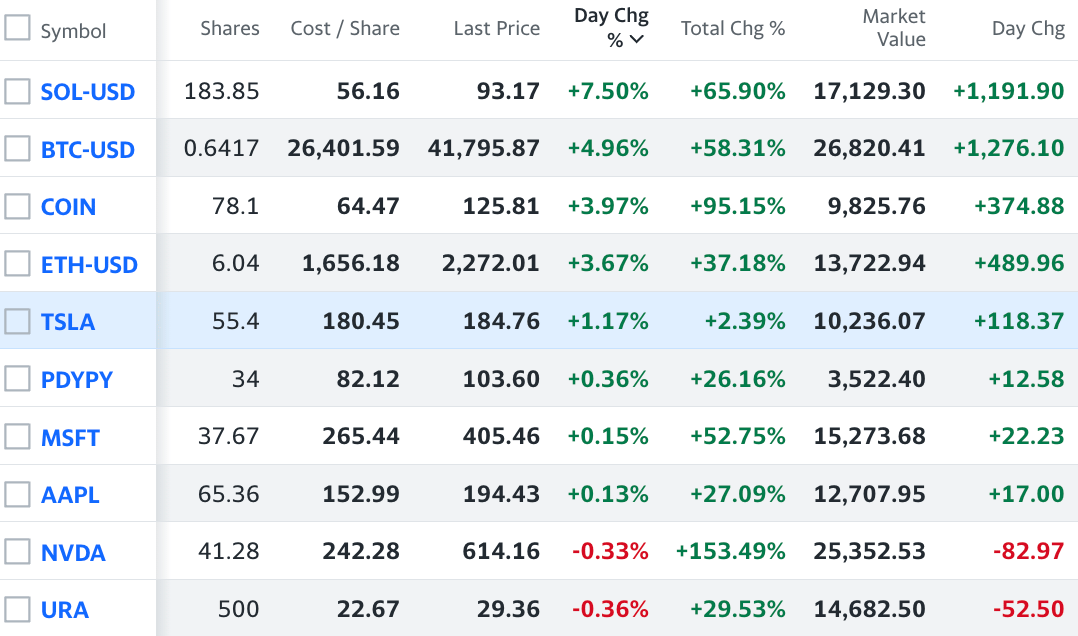Click PDYPY day change percent +0.36%

click(x=608, y=378)
